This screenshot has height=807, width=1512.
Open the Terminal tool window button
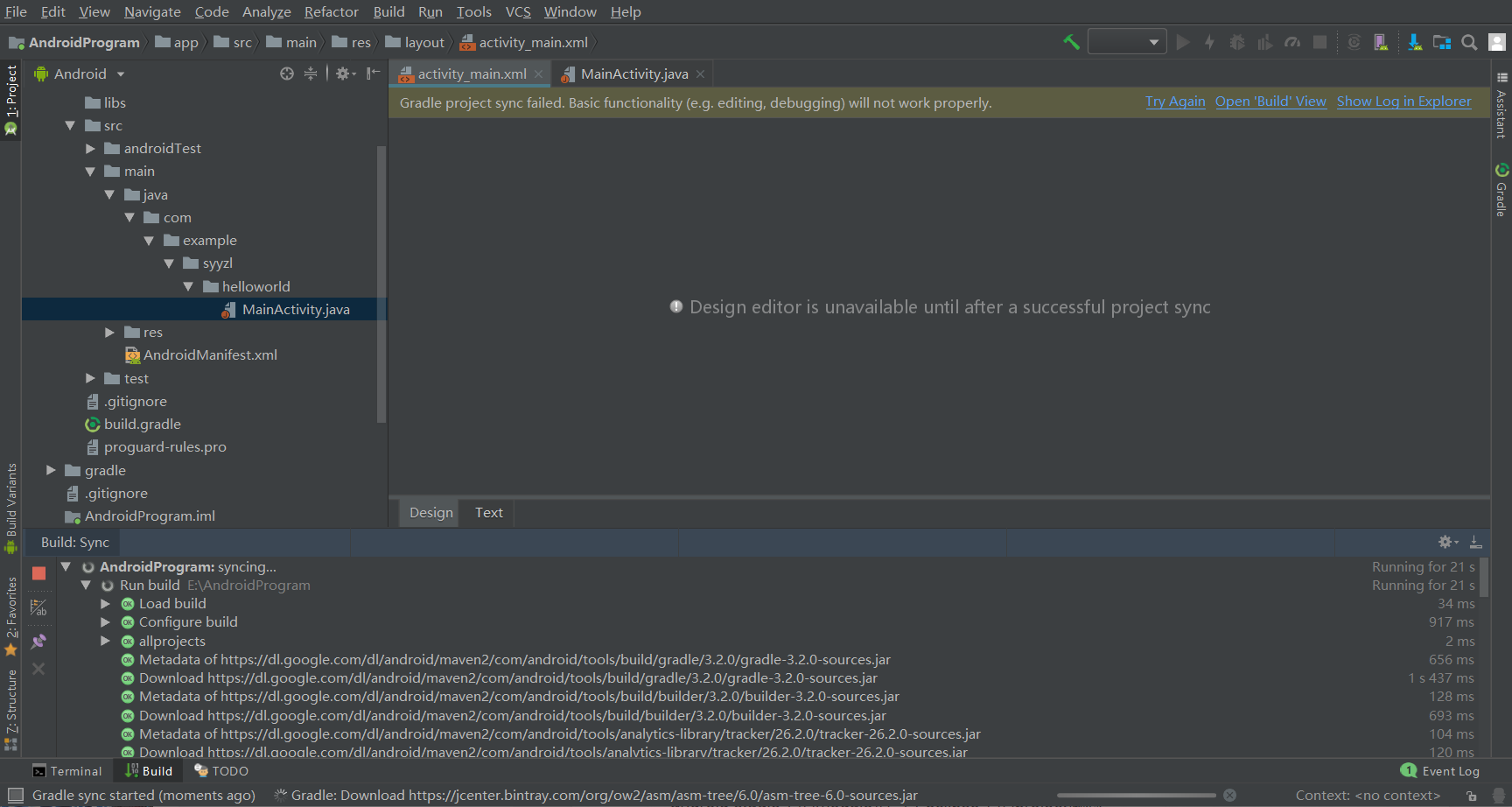click(x=67, y=771)
